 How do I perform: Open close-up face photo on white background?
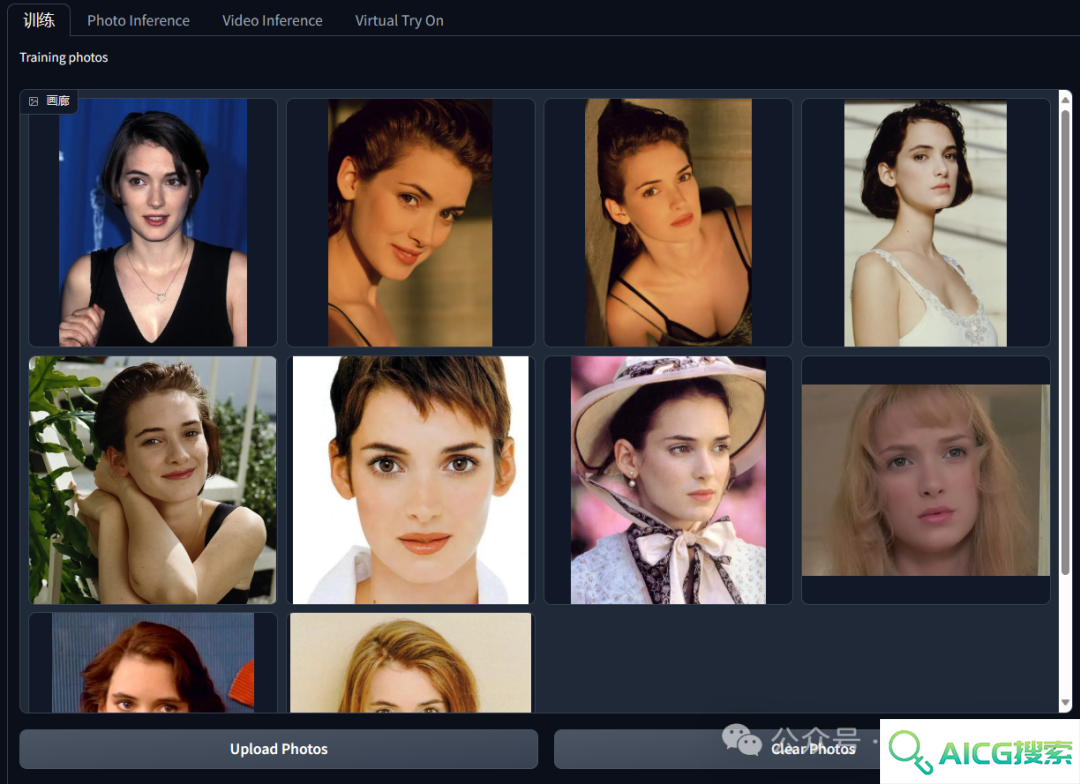click(x=411, y=480)
